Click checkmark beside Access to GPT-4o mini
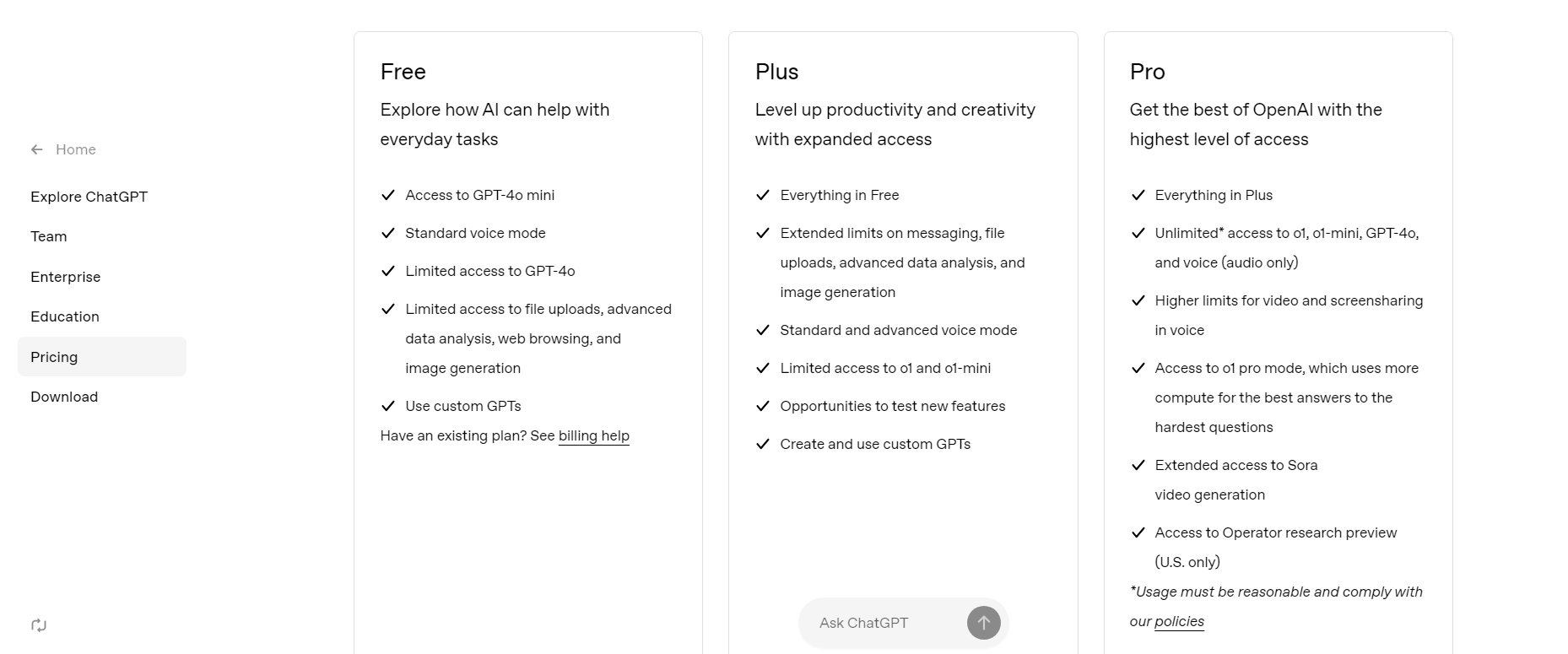Screen dimensions: 1568x654 click(388, 195)
